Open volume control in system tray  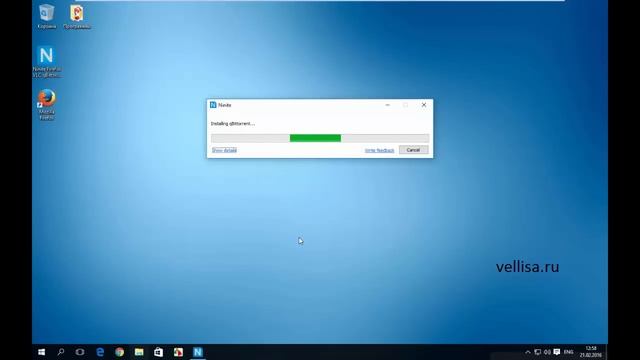tap(547, 352)
